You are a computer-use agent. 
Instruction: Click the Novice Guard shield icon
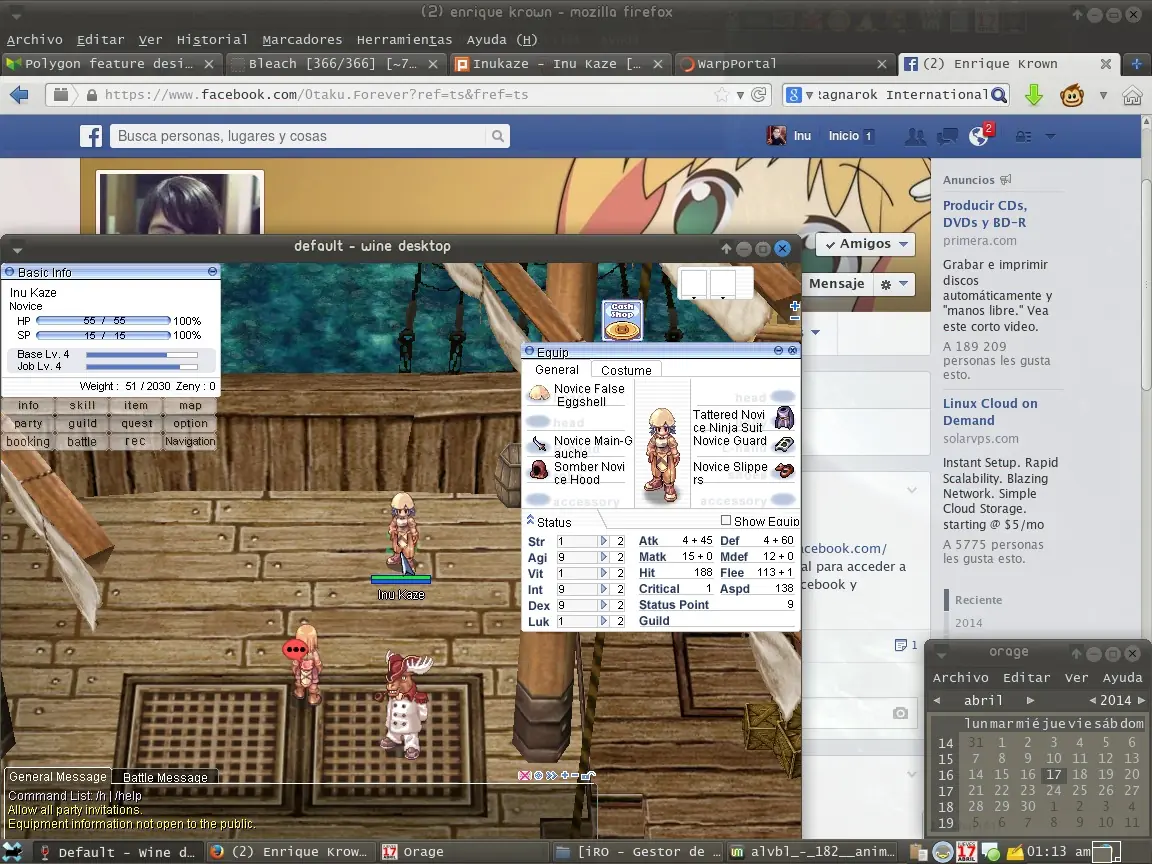click(785, 444)
